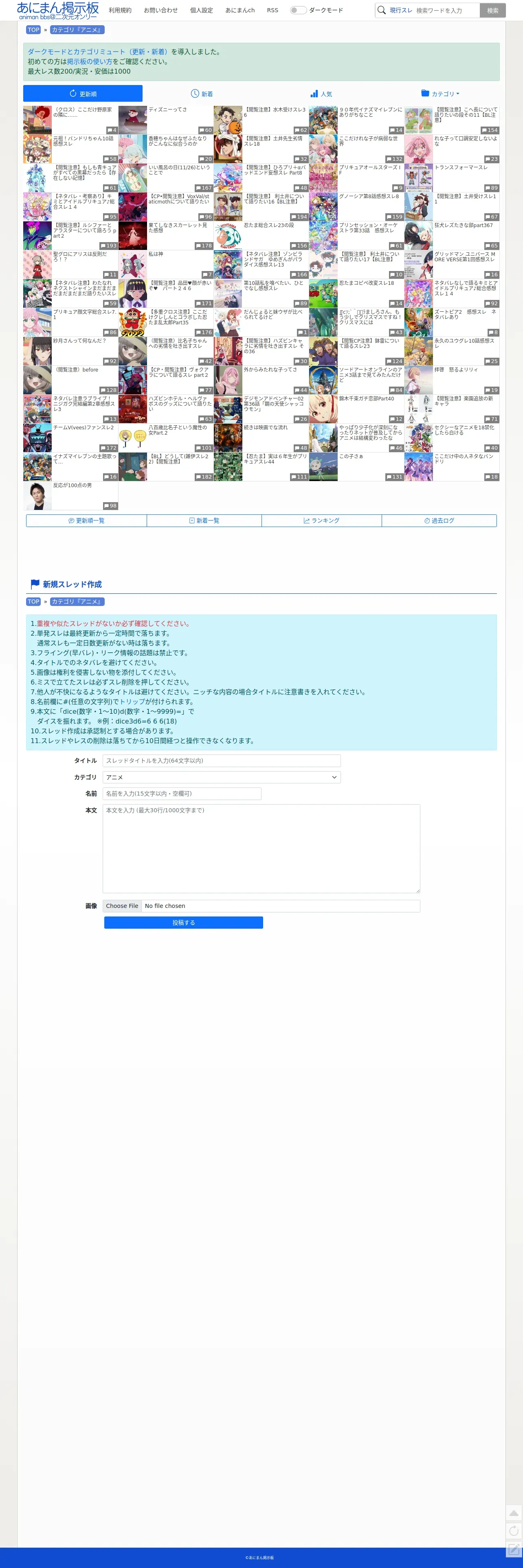The height and width of the screenshot is (1568, 523).
Task: Open あにまんch in the header menu
Action: pos(240,10)
